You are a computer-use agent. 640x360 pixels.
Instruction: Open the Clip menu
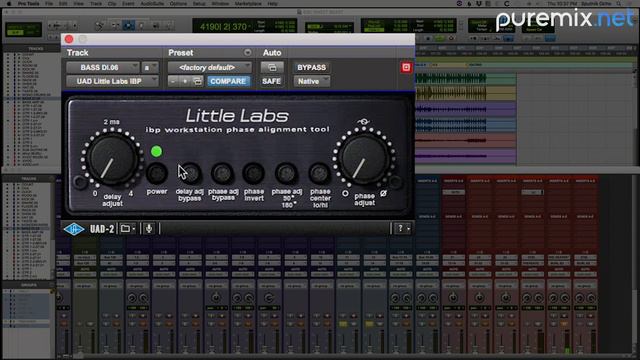(112, 3)
